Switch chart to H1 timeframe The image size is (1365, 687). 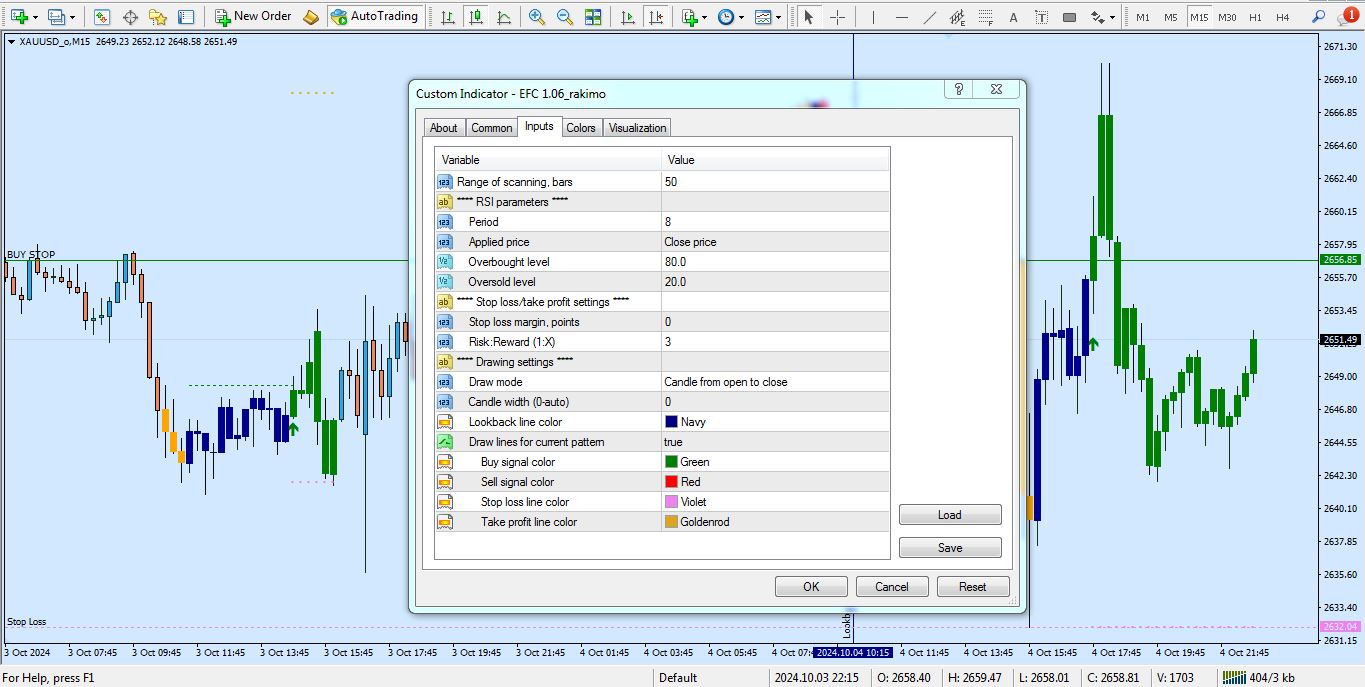pyautogui.click(x=1254, y=17)
